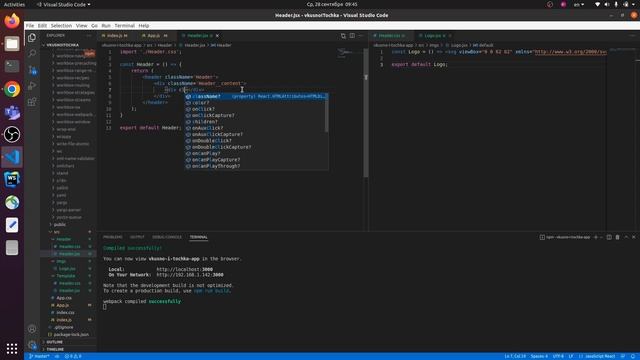Click the UTF-8 encoding status
Image resolution: width=640 pixels, height=360 pixels.
(558, 356)
